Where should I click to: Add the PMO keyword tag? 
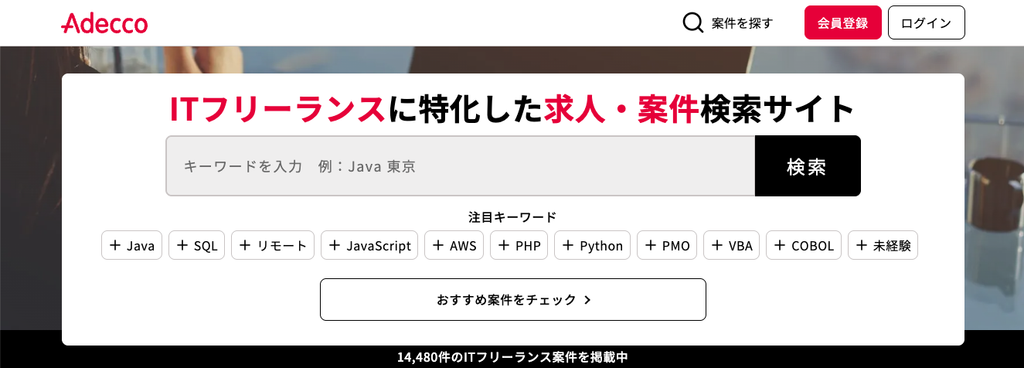click(x=667, y=245)
